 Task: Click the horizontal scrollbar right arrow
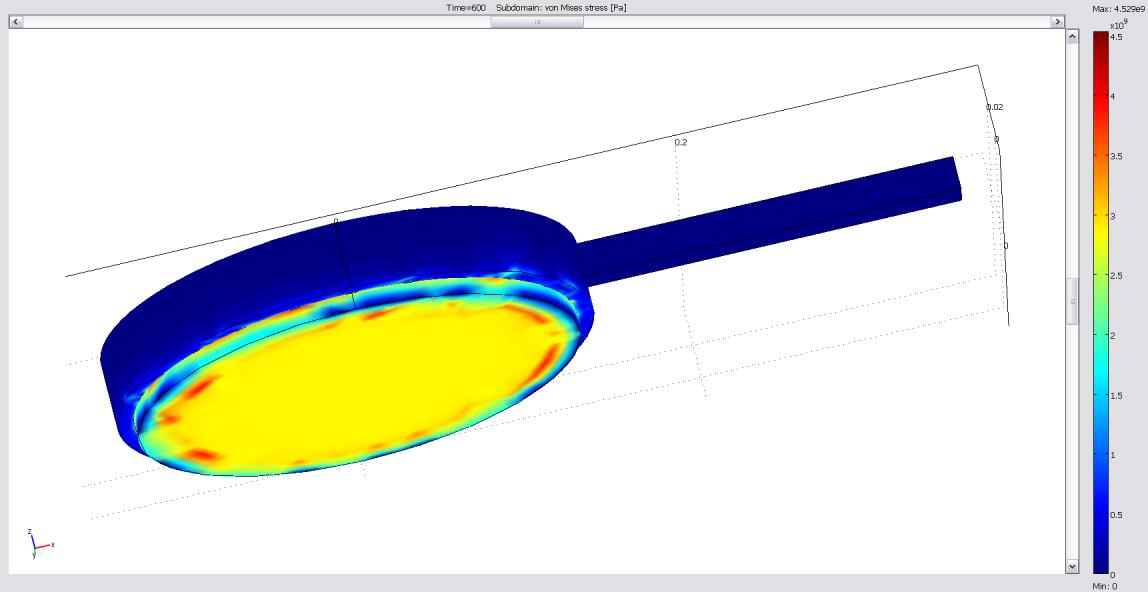tap(1057, 22)
